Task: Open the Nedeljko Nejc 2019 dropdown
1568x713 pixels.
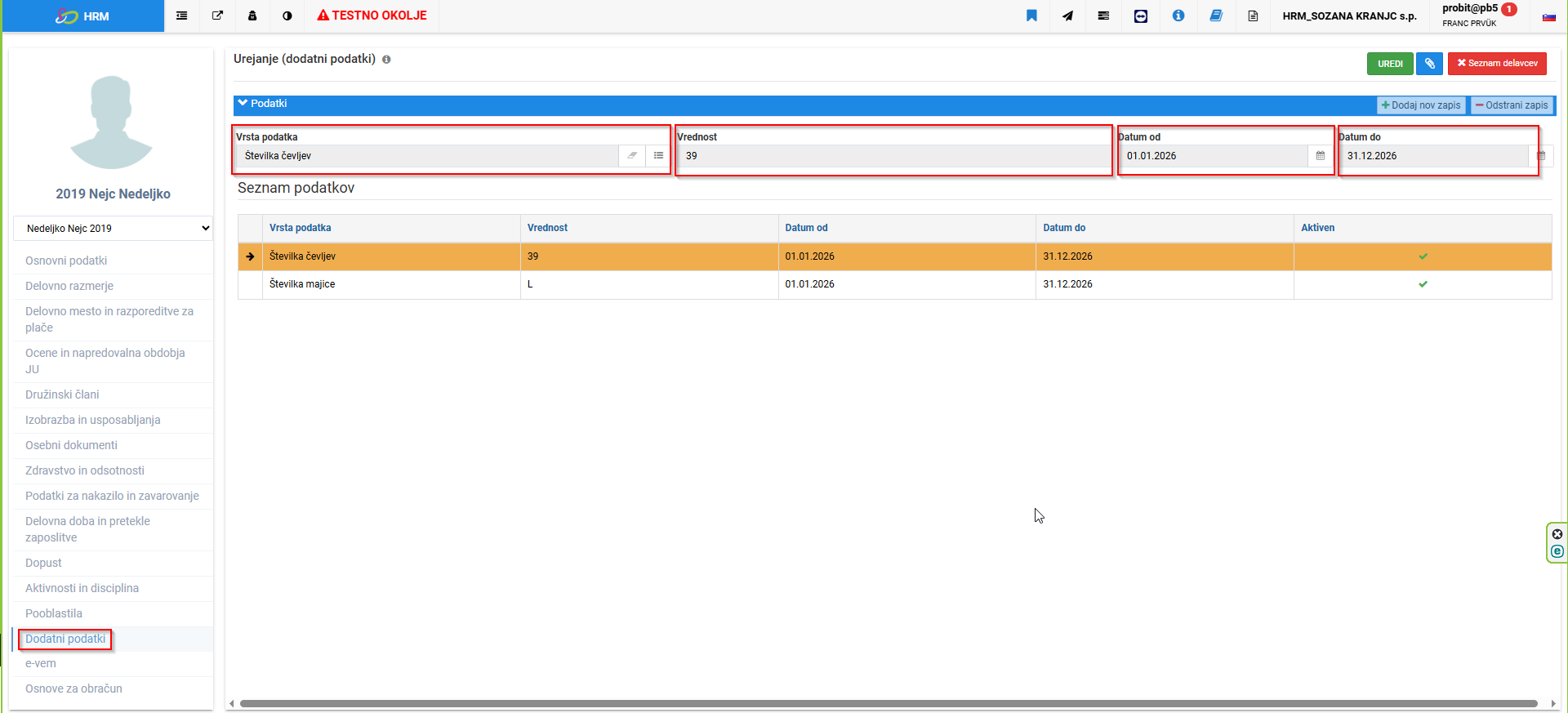Action: [x=113, y=229]
